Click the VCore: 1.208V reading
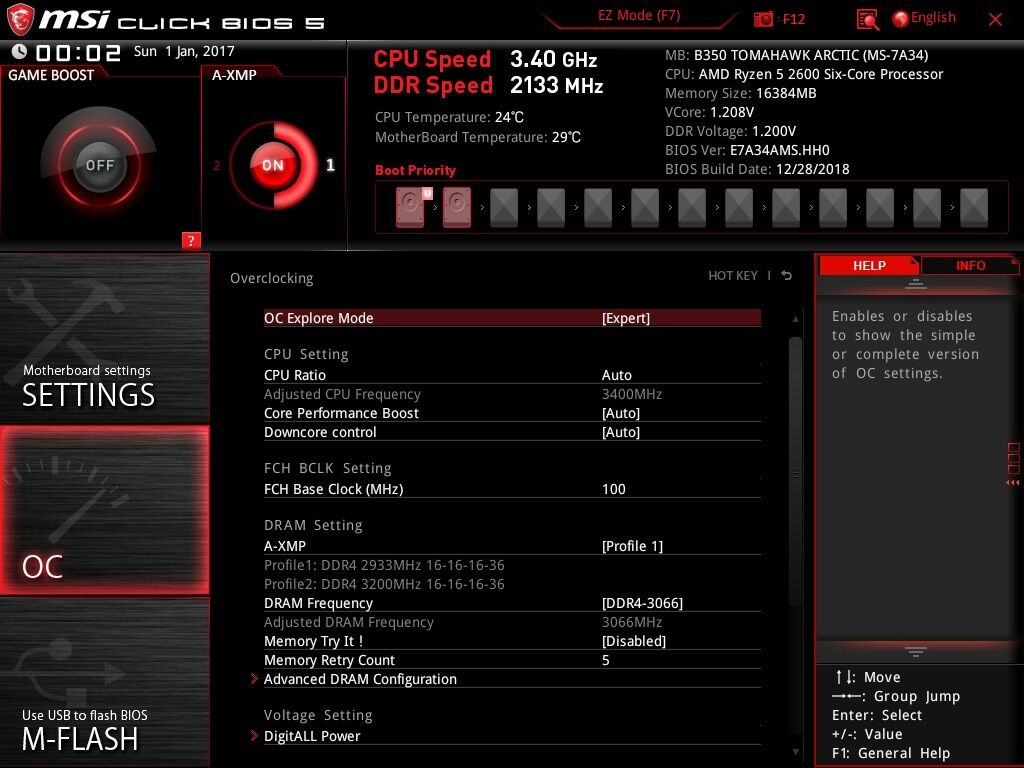Viewport: 1024px width, 768px height. point(709,112)
